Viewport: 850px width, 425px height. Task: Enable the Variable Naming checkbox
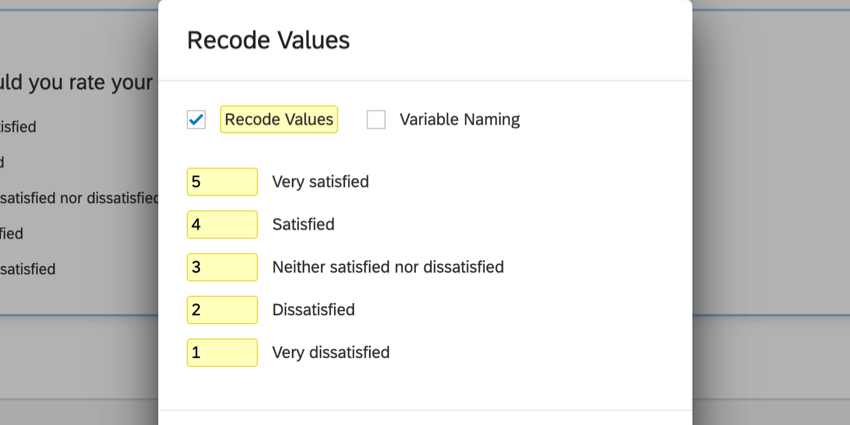tap(376, 120)
